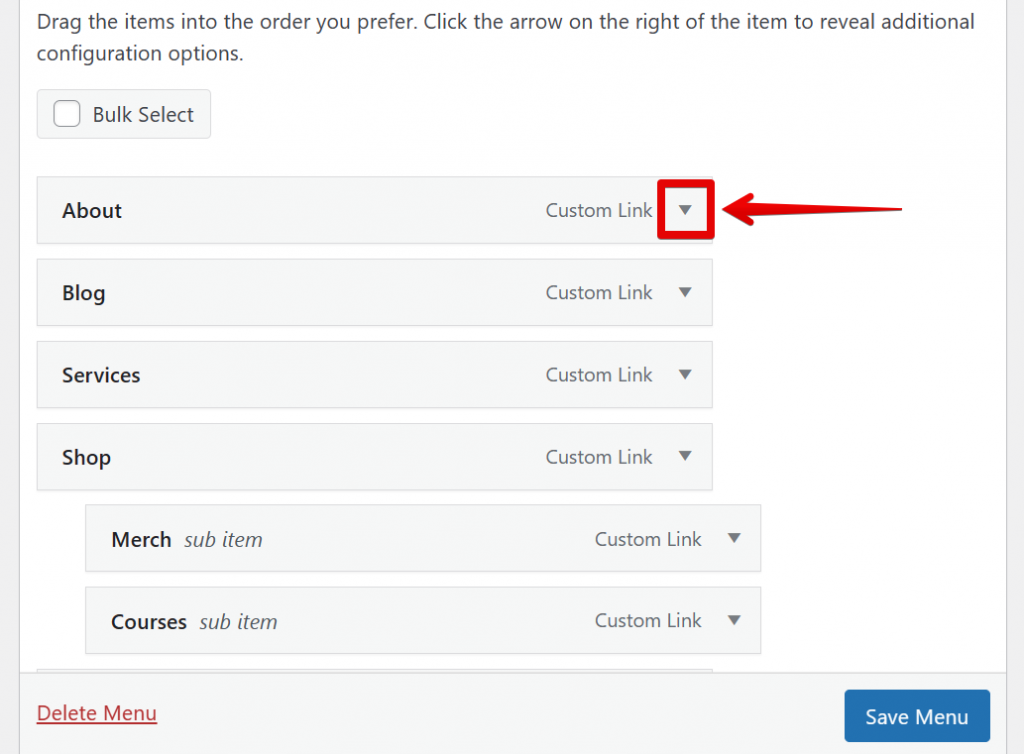1024x754 pixels.
Task: Click Custom Link text on the About item
Action: 598,210
